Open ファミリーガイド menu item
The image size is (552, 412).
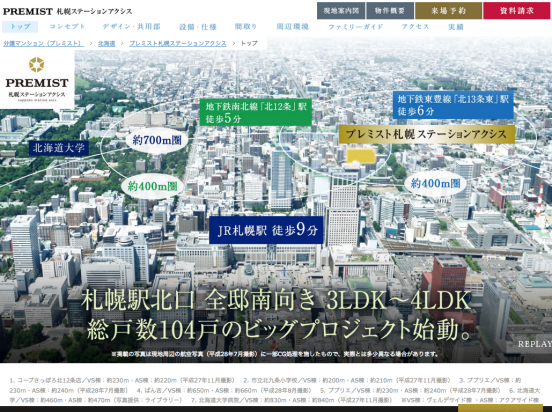(x=356, y=27)
